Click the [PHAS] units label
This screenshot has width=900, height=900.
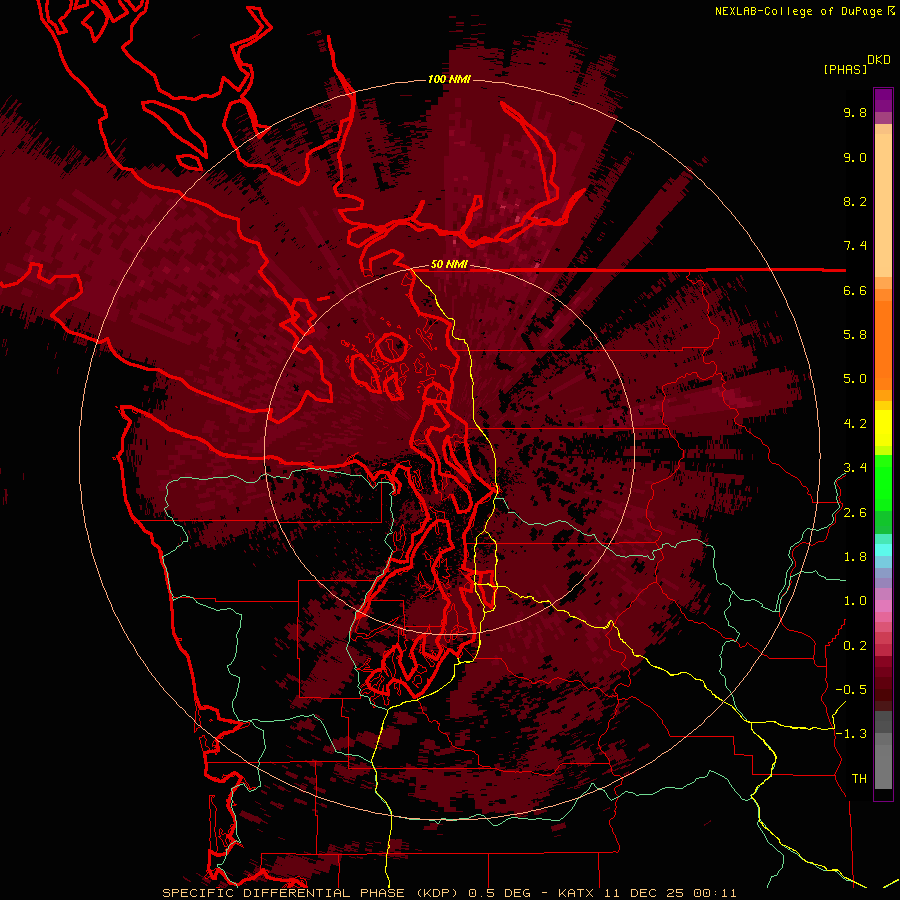[845, 69]
